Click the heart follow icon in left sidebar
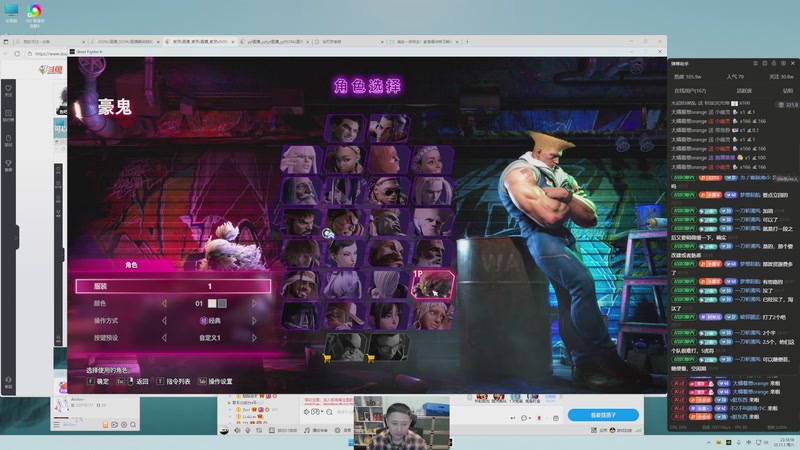This screenshot has height=450, width=800. pos(9,89)
